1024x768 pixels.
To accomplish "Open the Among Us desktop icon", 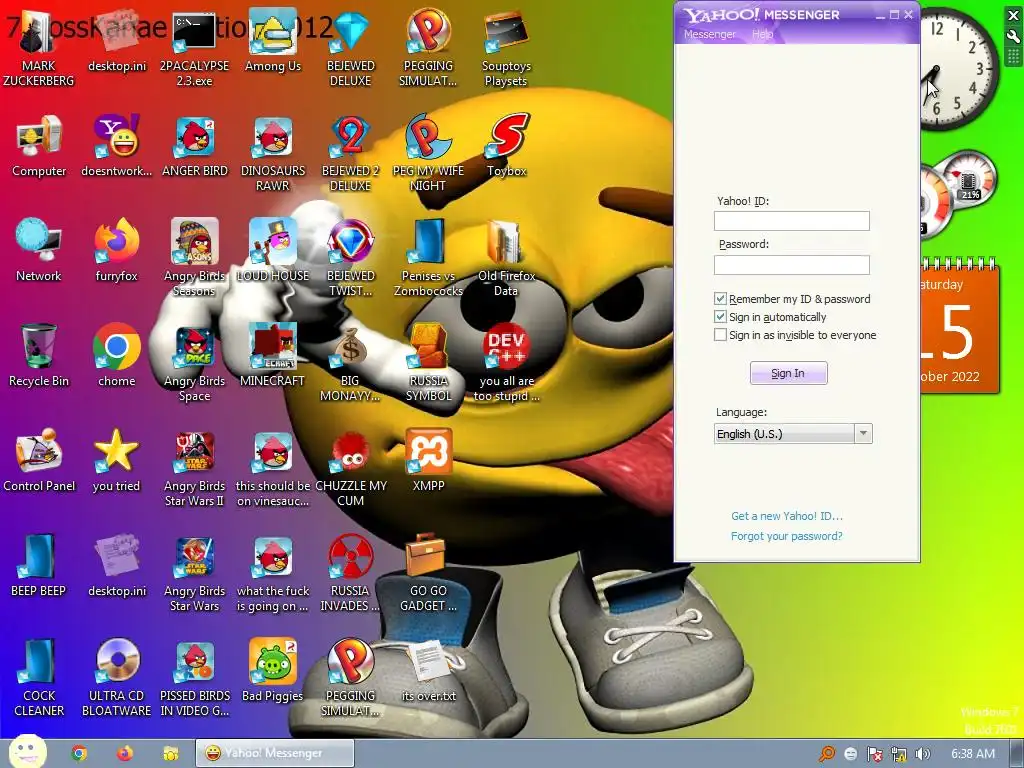I will pyautogui.click(x=272, y=39).
